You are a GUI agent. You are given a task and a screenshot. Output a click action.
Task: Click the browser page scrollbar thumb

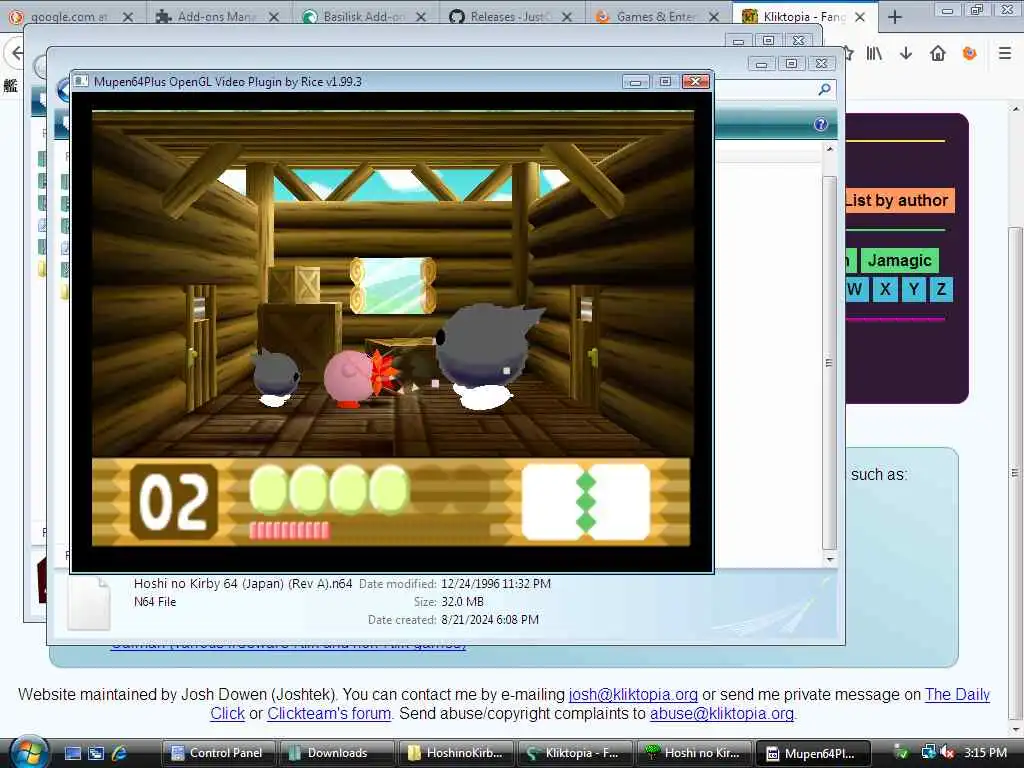point(1016,473)
